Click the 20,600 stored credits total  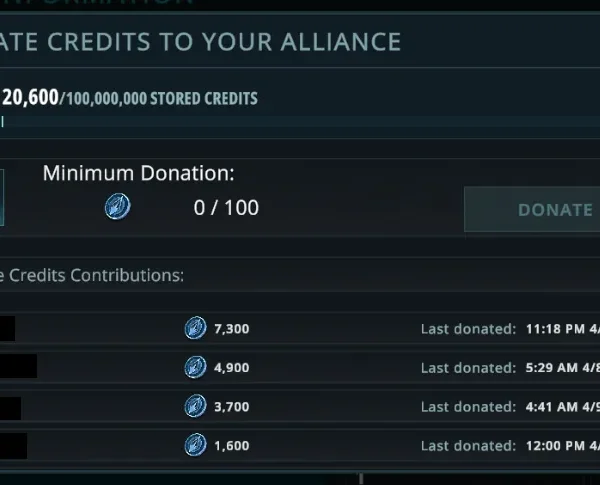31,97
